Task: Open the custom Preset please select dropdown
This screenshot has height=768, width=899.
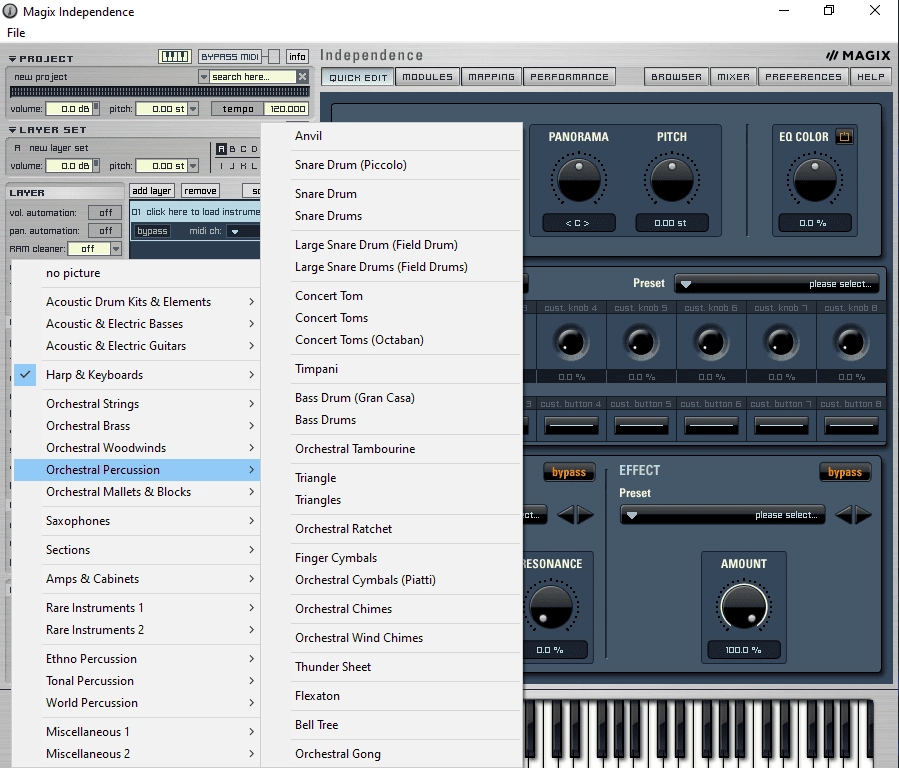Action: point(777,284)
